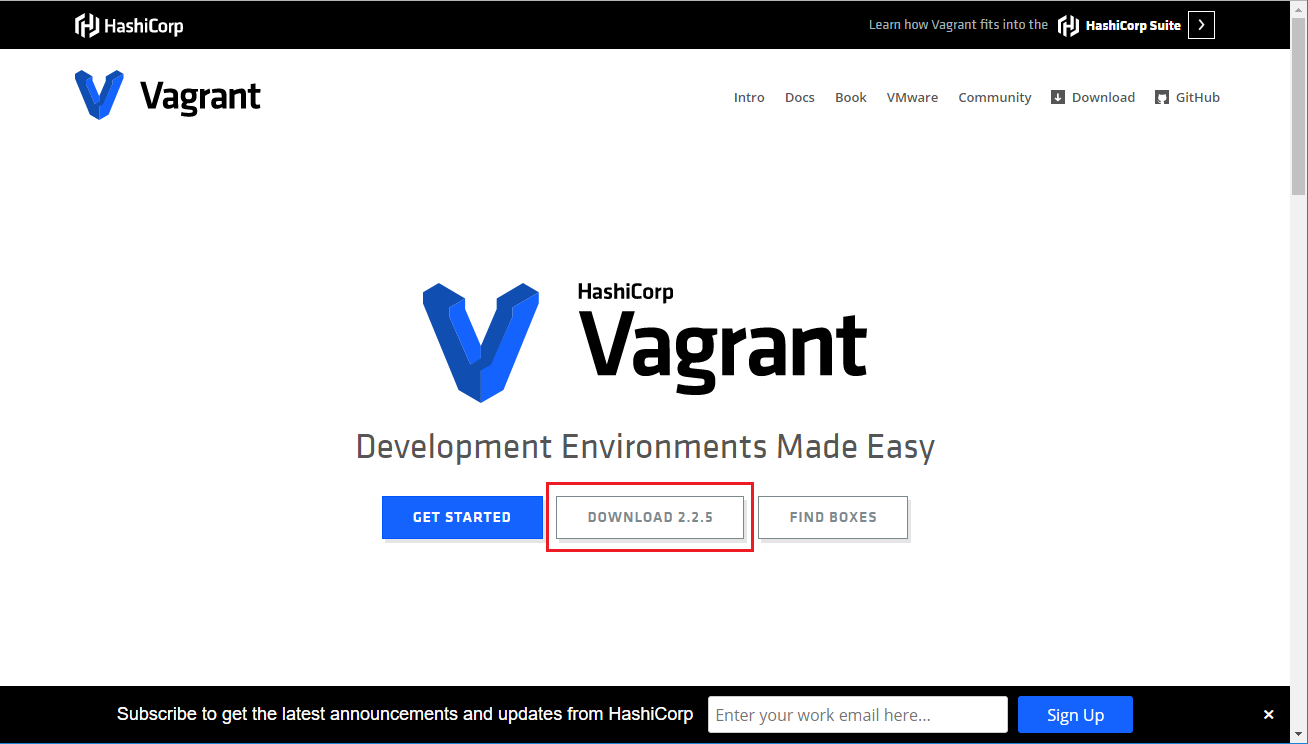
Task: Open the Community navigation item
Action: (x=995, y=97)
